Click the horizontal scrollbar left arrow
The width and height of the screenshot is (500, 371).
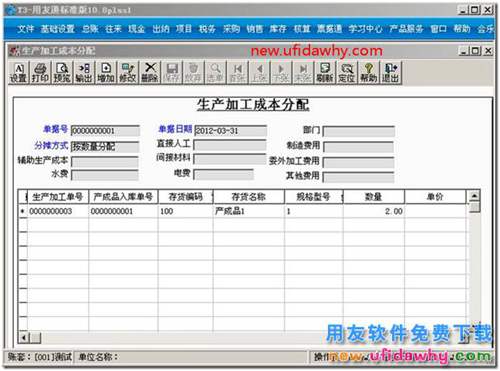point(24,338)
